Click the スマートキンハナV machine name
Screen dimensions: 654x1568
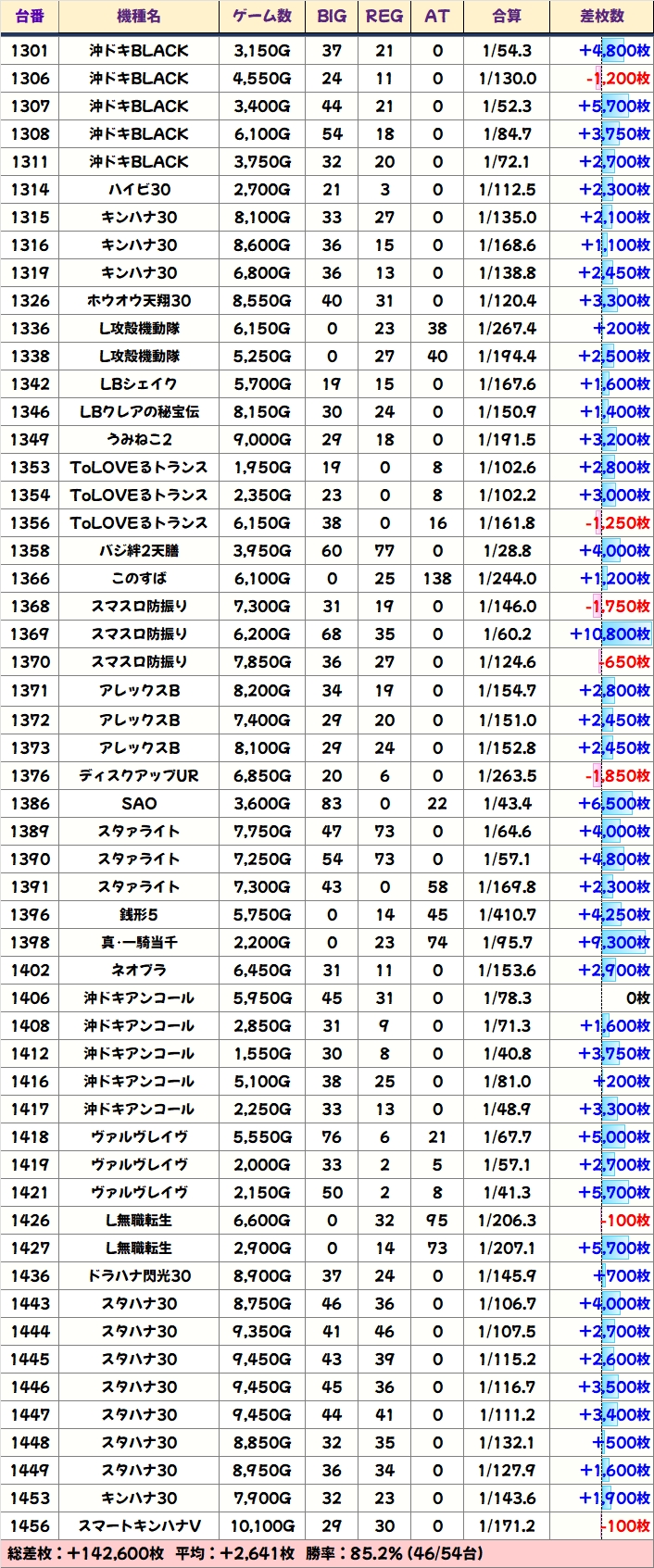139,1526
